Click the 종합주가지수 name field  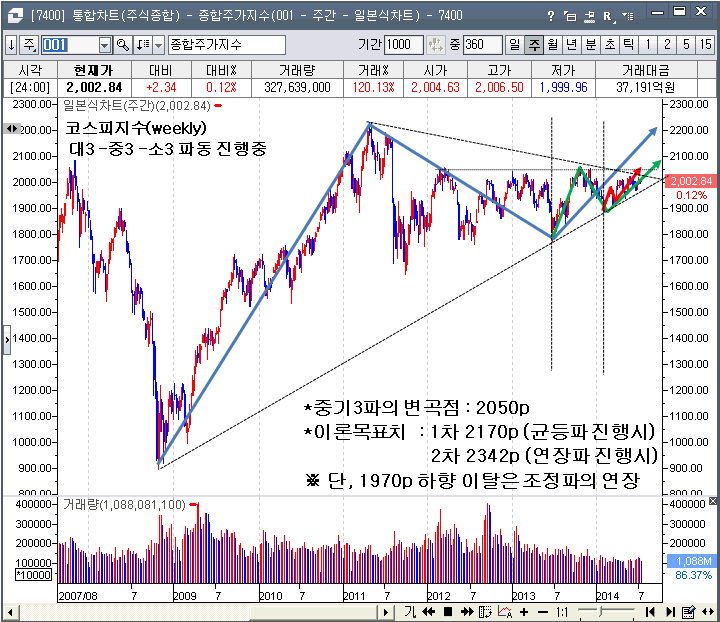tap(227, 45)
